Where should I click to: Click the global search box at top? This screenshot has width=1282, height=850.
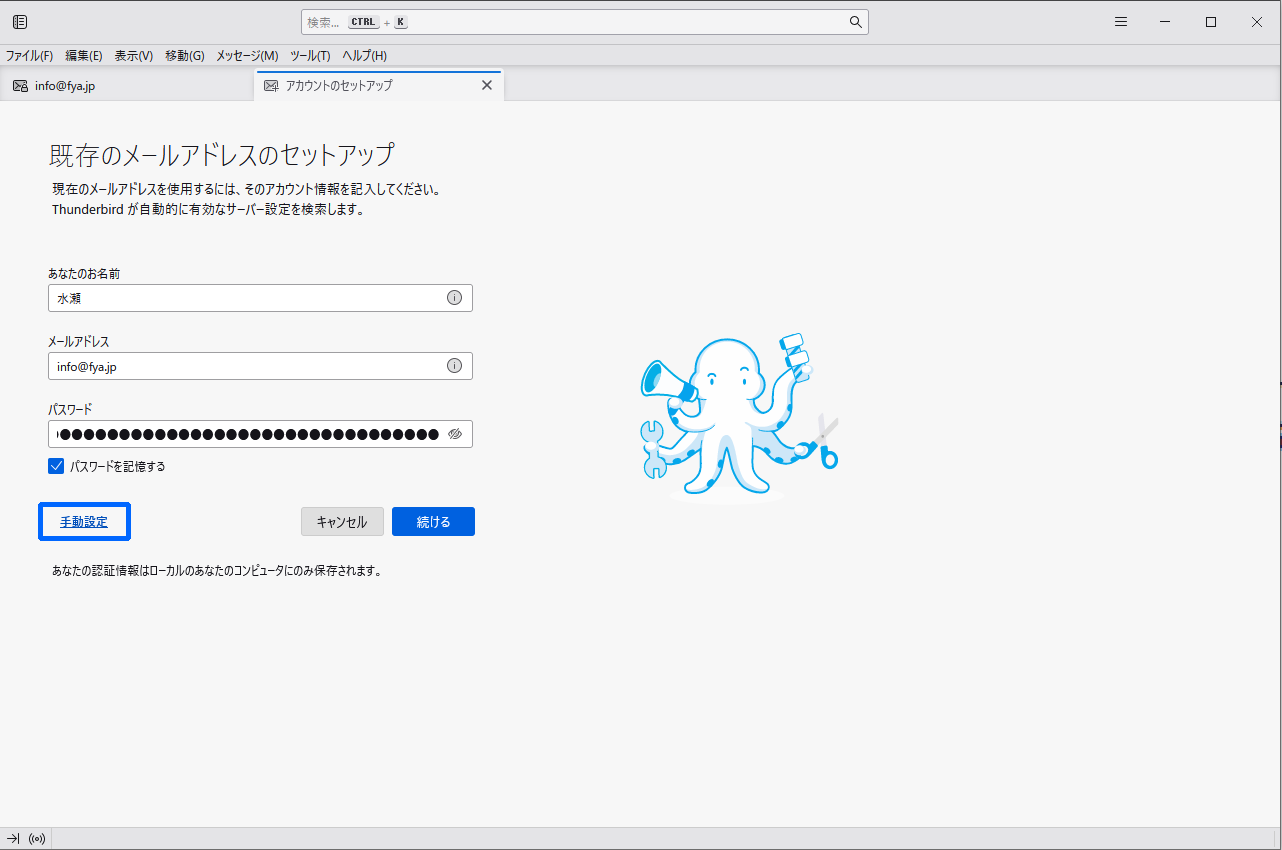coord(584,22)
